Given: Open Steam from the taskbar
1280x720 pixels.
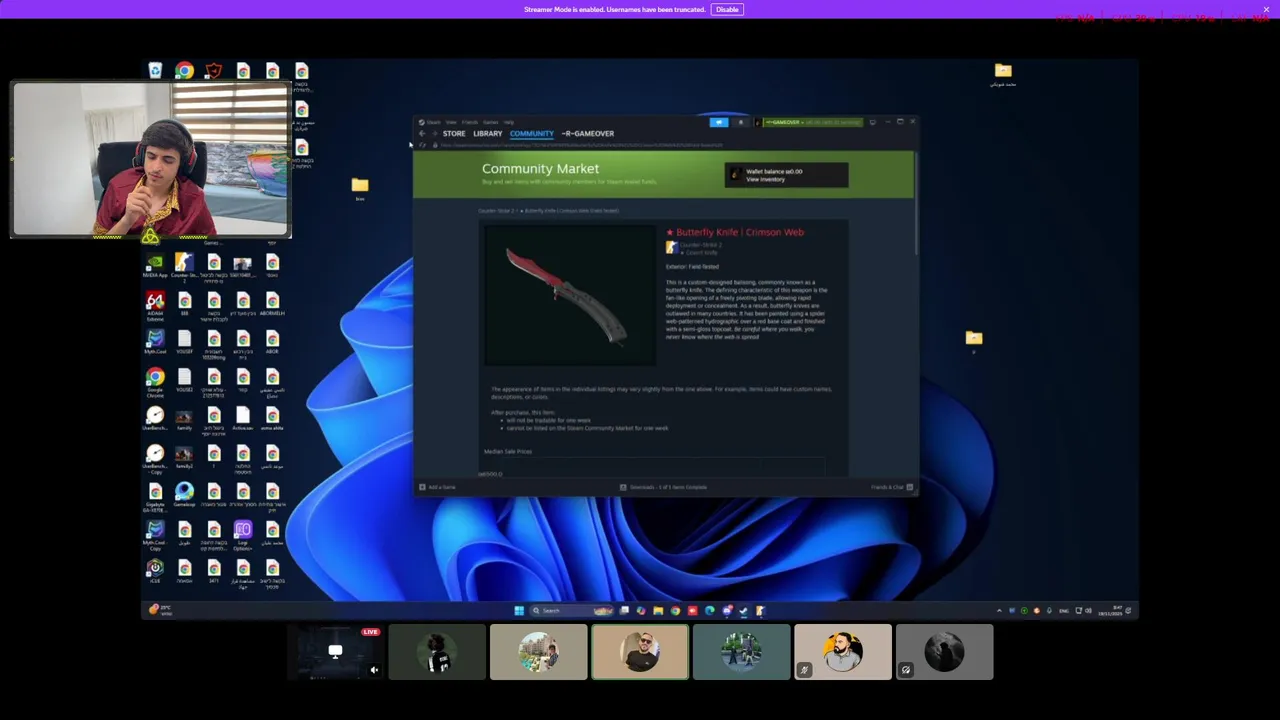Looking at the screenshot, I should click(x=743, y=610).
